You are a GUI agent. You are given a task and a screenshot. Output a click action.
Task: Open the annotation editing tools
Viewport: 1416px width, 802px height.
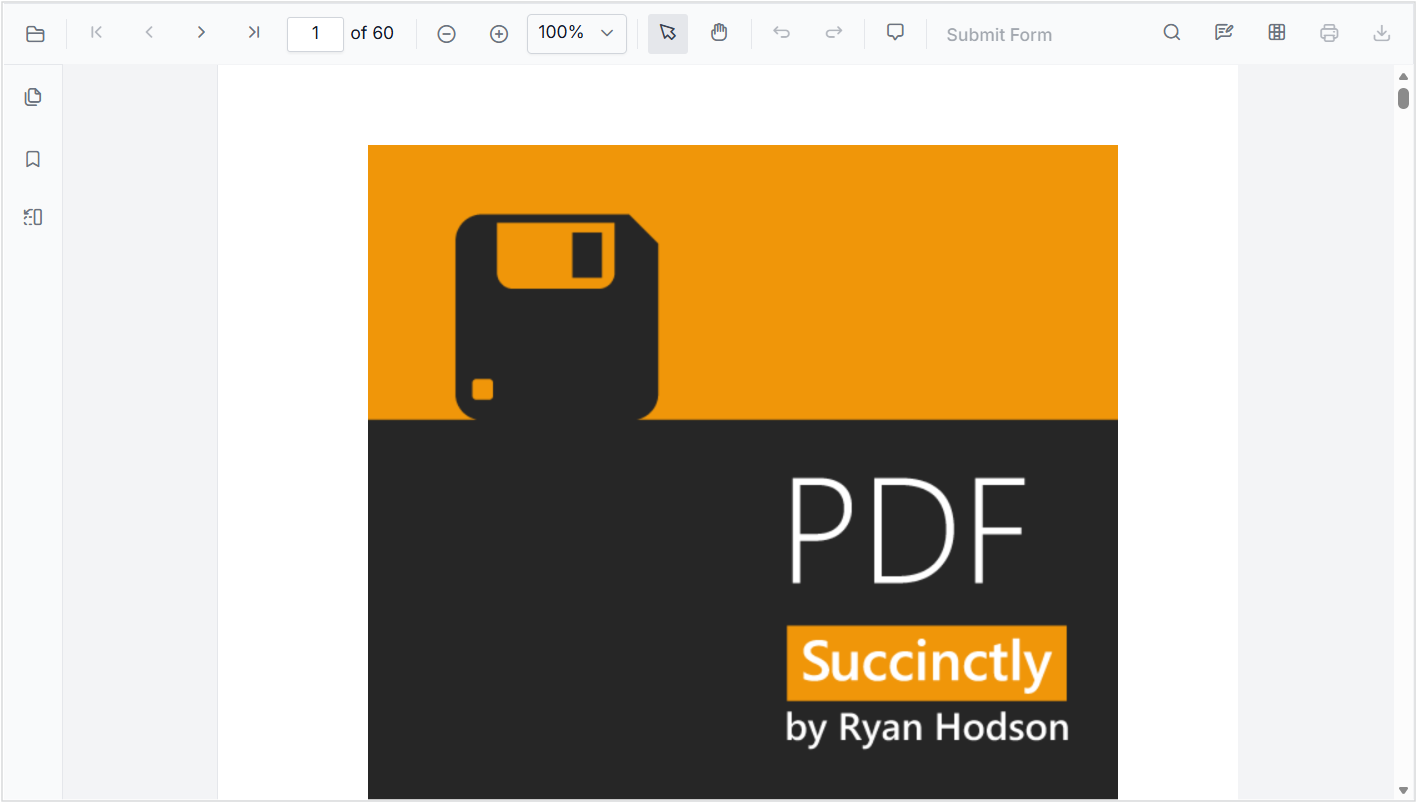[1224, 32]
